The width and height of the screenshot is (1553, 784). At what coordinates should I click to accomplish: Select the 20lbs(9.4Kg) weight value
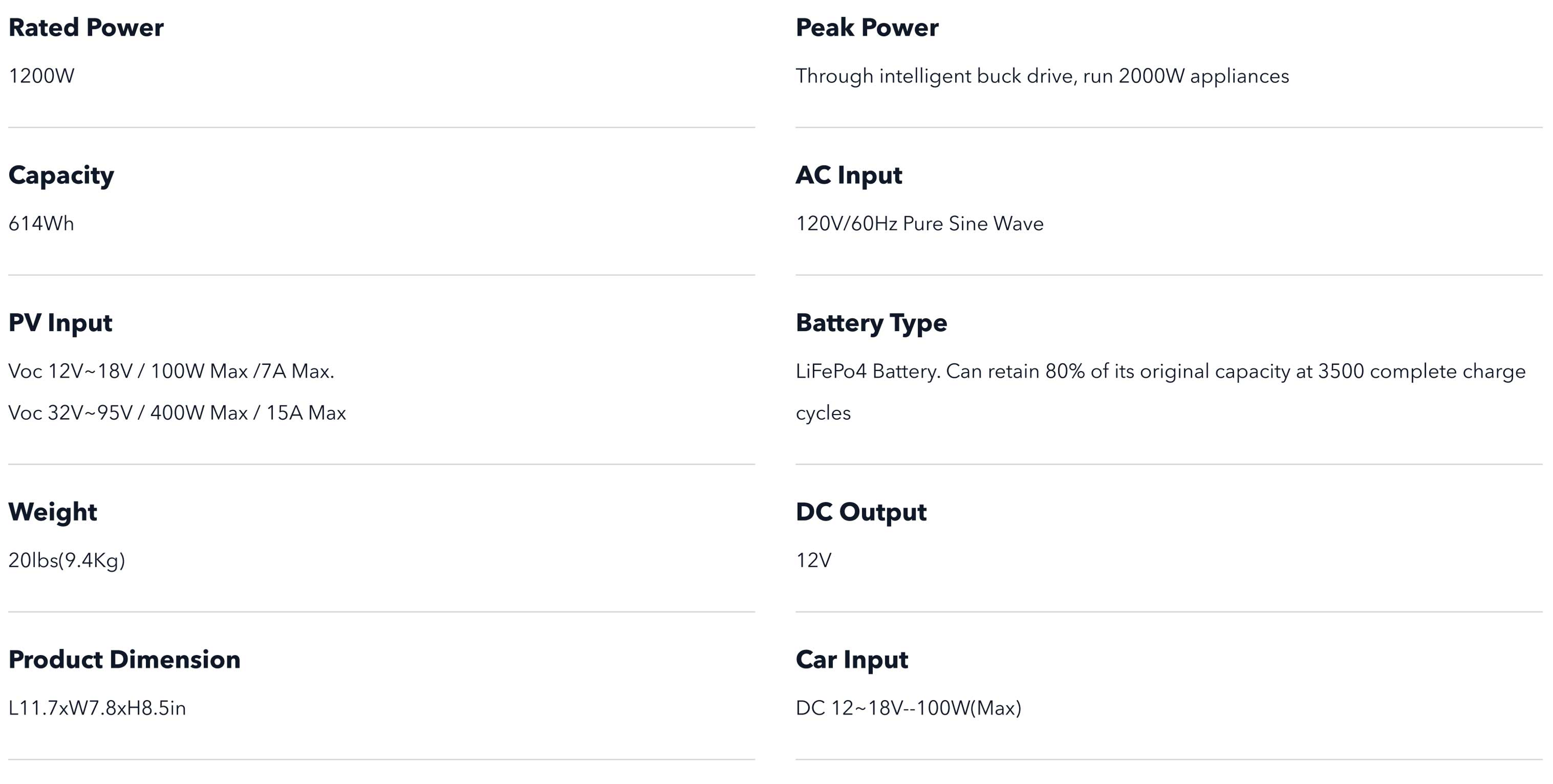pyautogui.click(x=67, y=560)
